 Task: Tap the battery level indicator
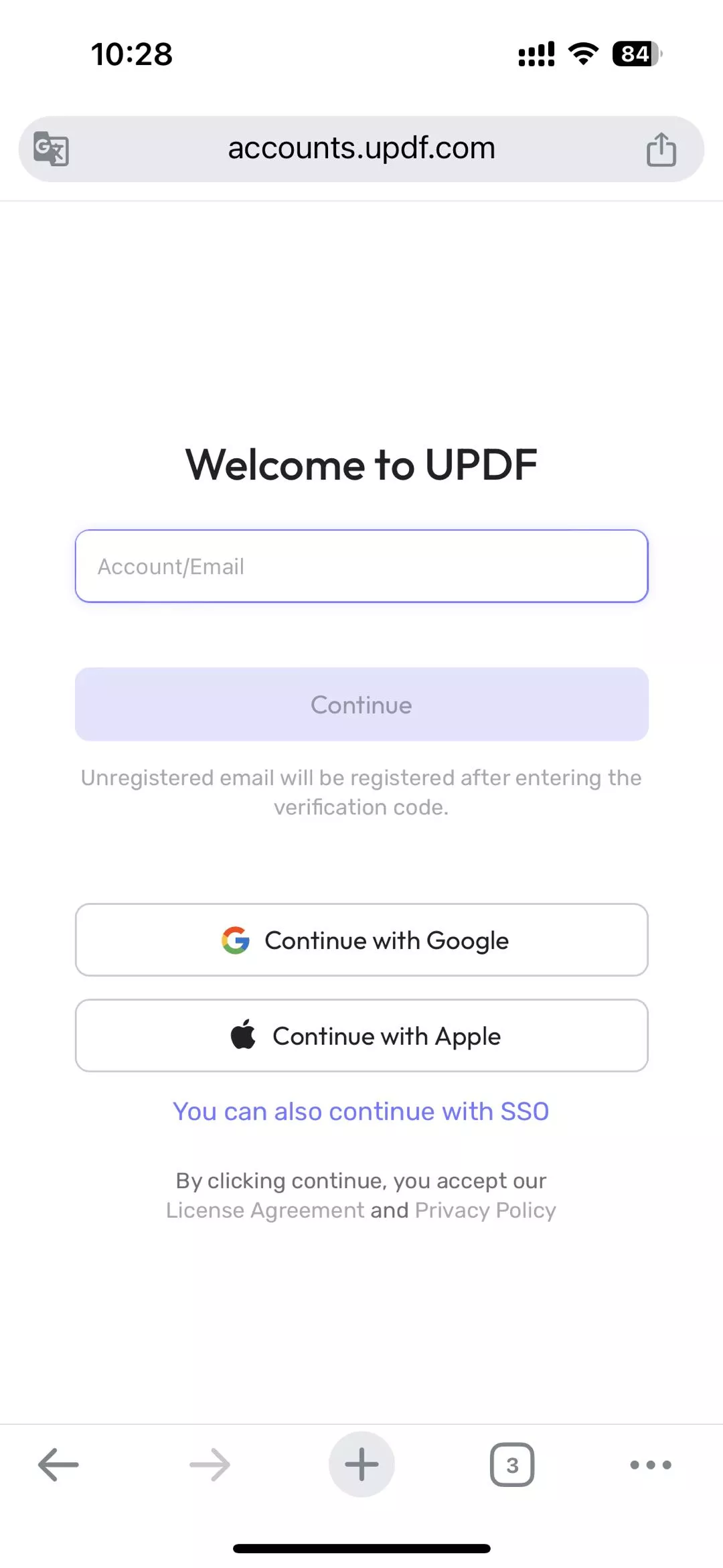click(636, 54)
